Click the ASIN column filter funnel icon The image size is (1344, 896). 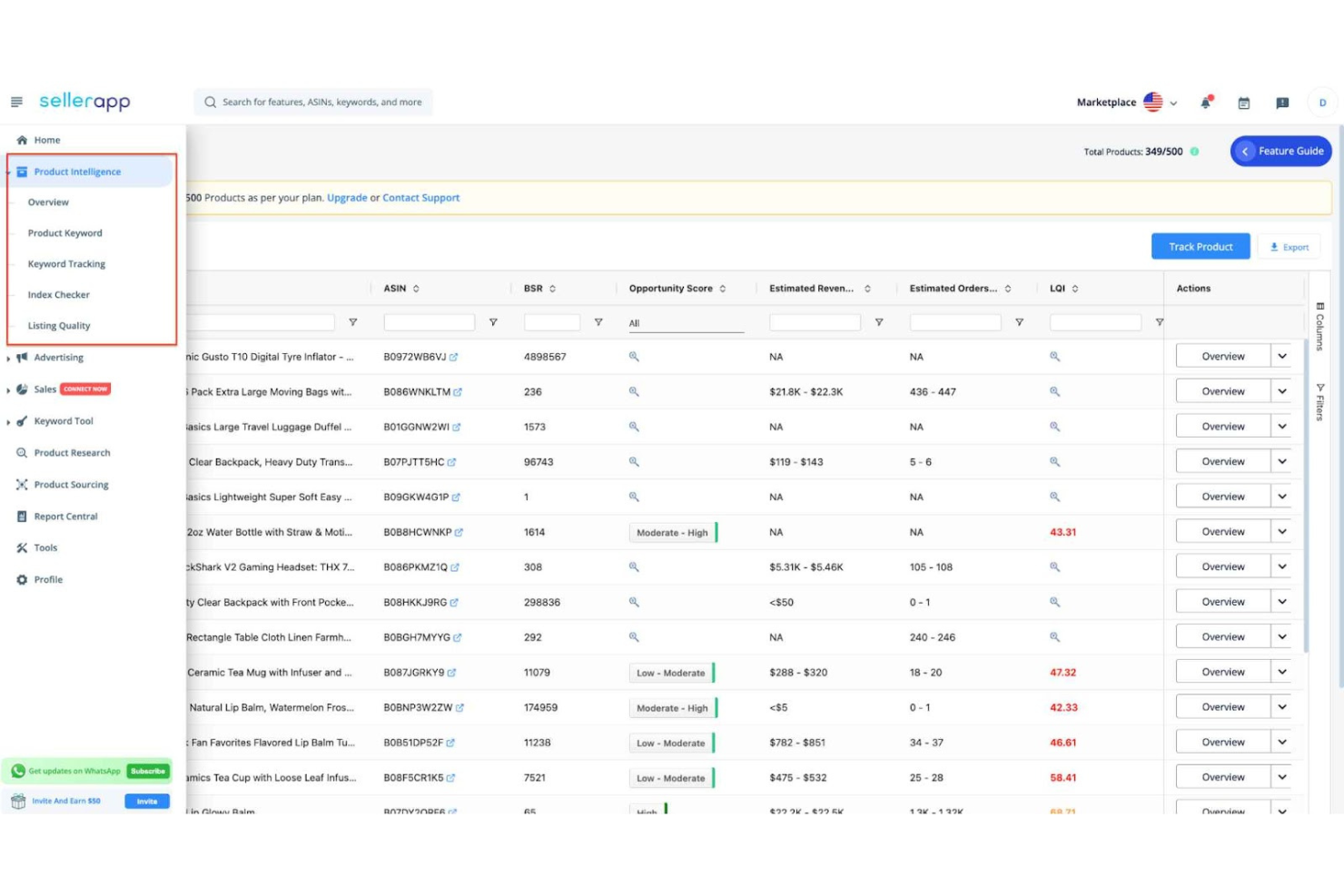[x=493, y=322]
